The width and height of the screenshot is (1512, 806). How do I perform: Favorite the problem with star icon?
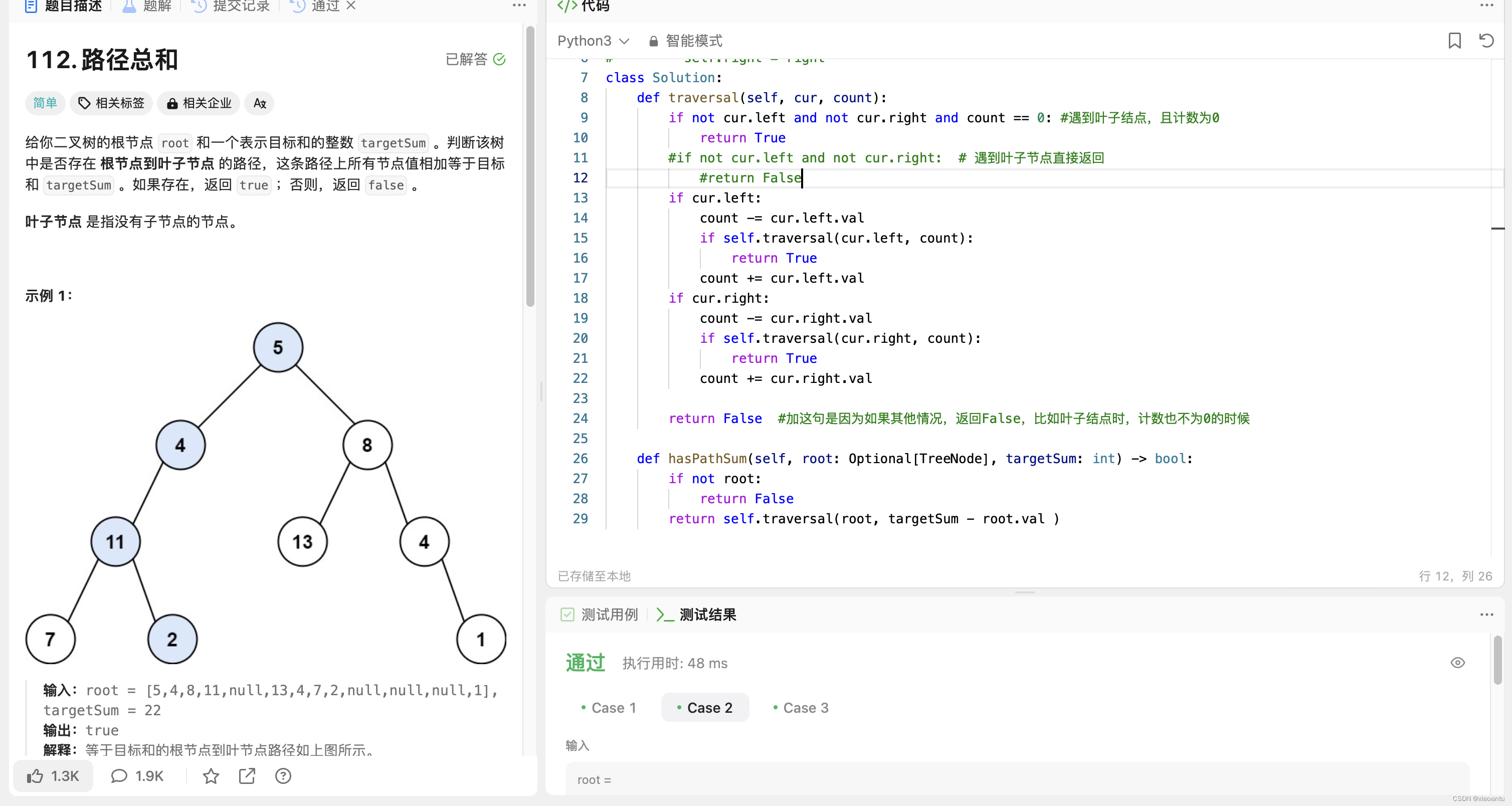tap(211, 776)
